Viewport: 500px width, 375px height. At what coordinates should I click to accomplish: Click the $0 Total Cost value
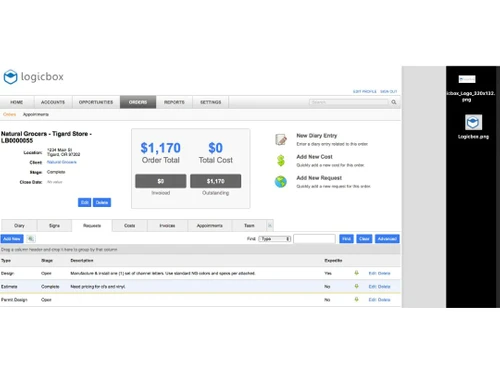coord(216,148)
